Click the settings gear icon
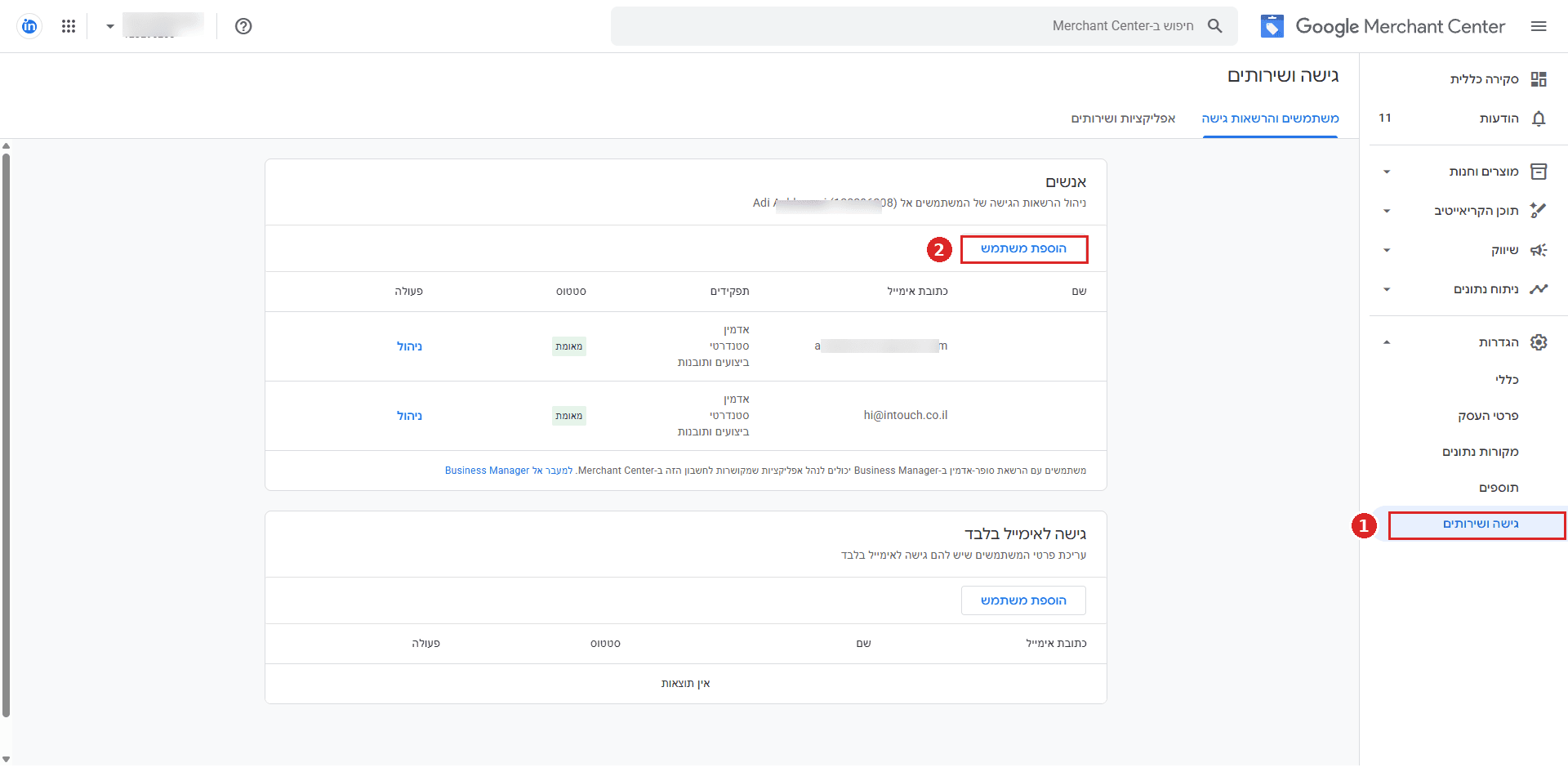The image size is (1568, 772). pos(1539,342)
